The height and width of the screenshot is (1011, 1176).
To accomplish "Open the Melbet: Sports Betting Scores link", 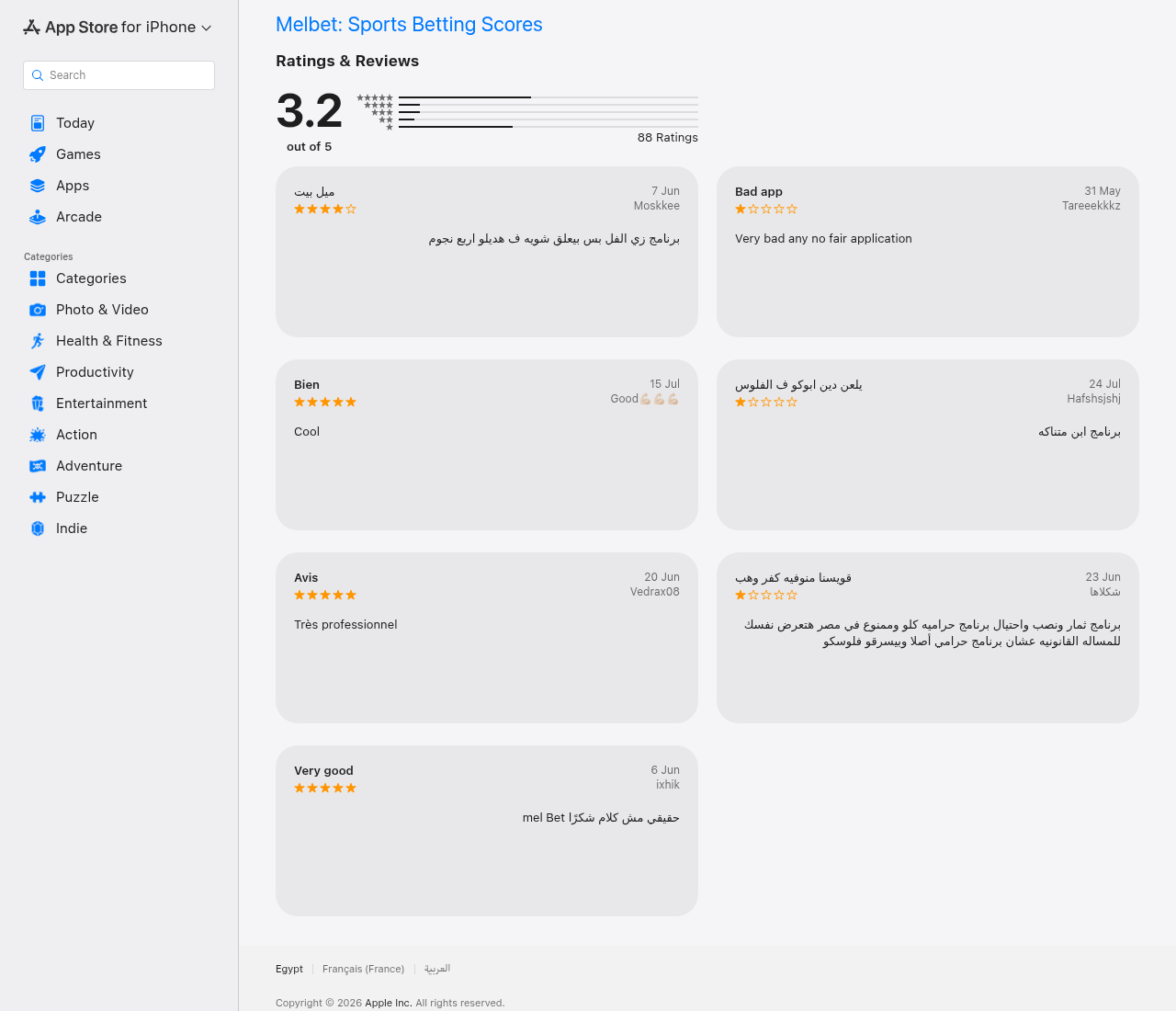I will [x=409, y=25].
